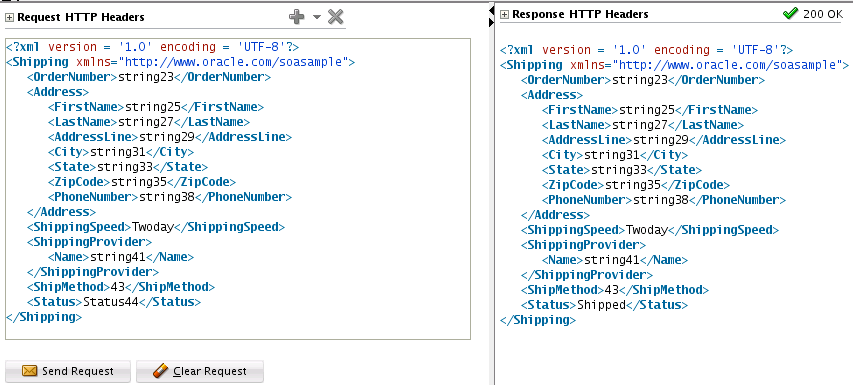This screenshot has height=385, width=853.
Task: Click the Send Request button
Action: (x=68, y=371)
